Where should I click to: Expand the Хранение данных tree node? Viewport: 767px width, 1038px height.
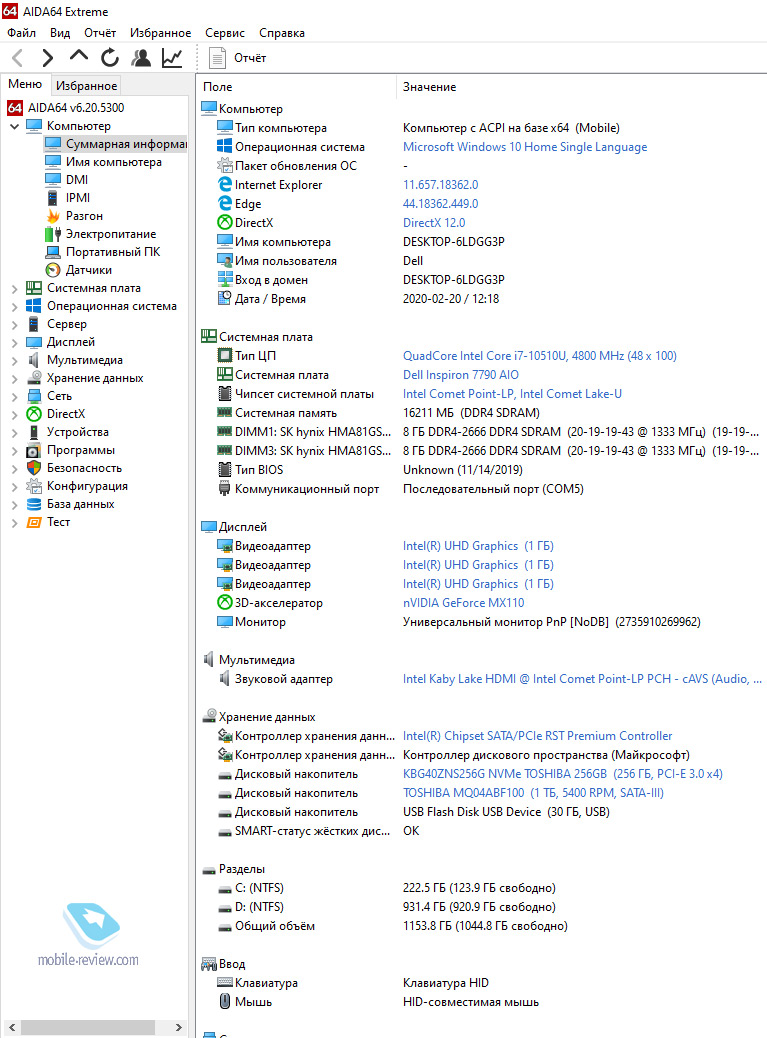click(x=15, y=379)
